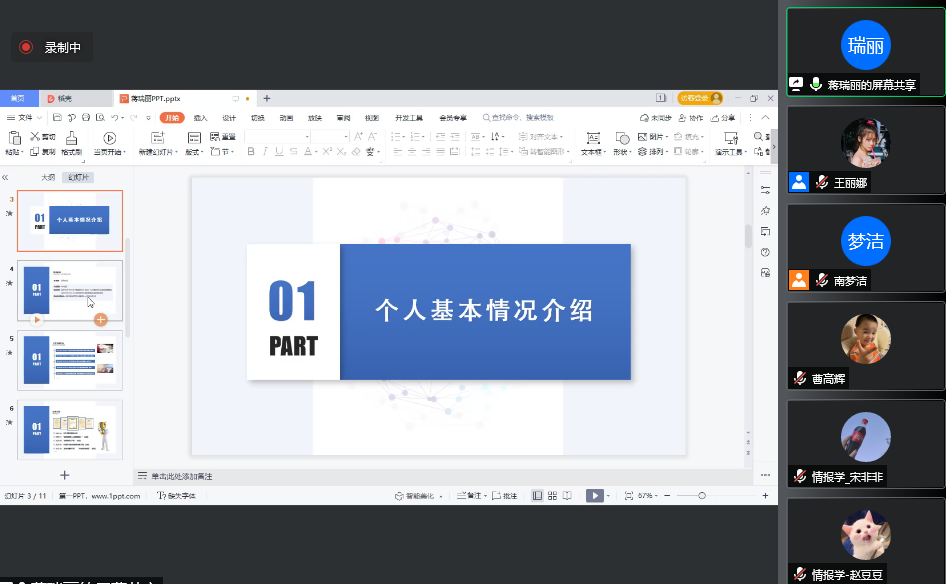946x584 pixels.
Task: Open the 文件 (File) menu dropdown
Action: click(24, 118)
